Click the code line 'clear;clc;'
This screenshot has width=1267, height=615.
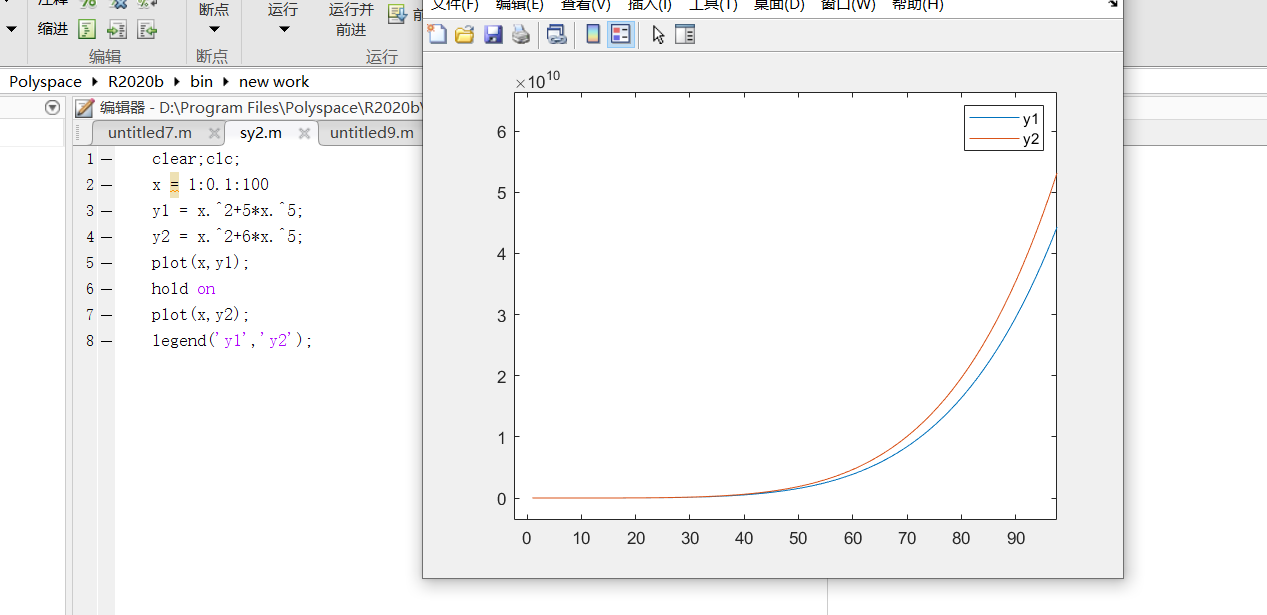(x=196, y=159)
